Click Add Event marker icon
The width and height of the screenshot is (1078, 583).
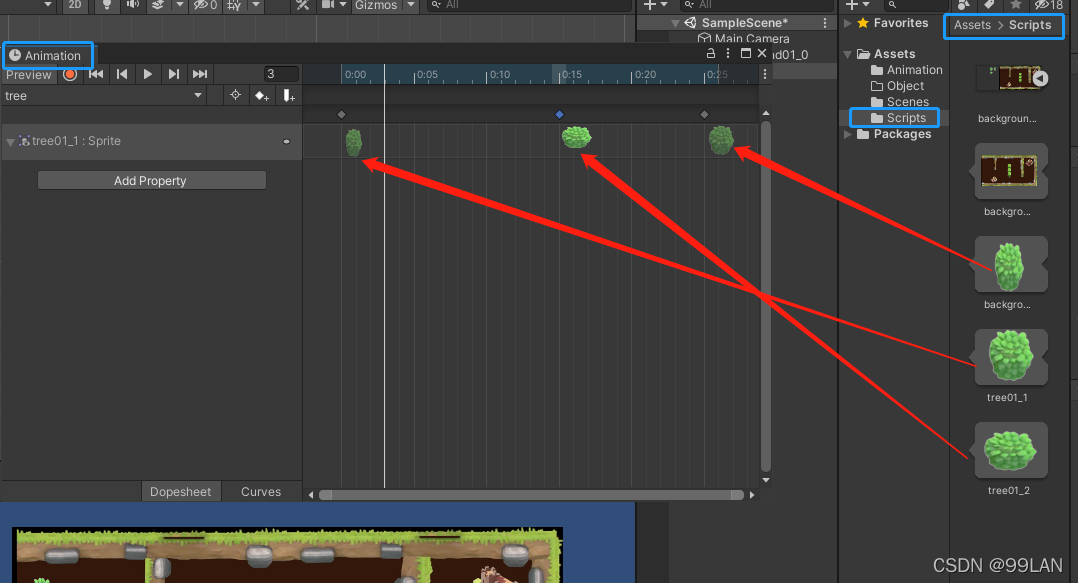289,96
